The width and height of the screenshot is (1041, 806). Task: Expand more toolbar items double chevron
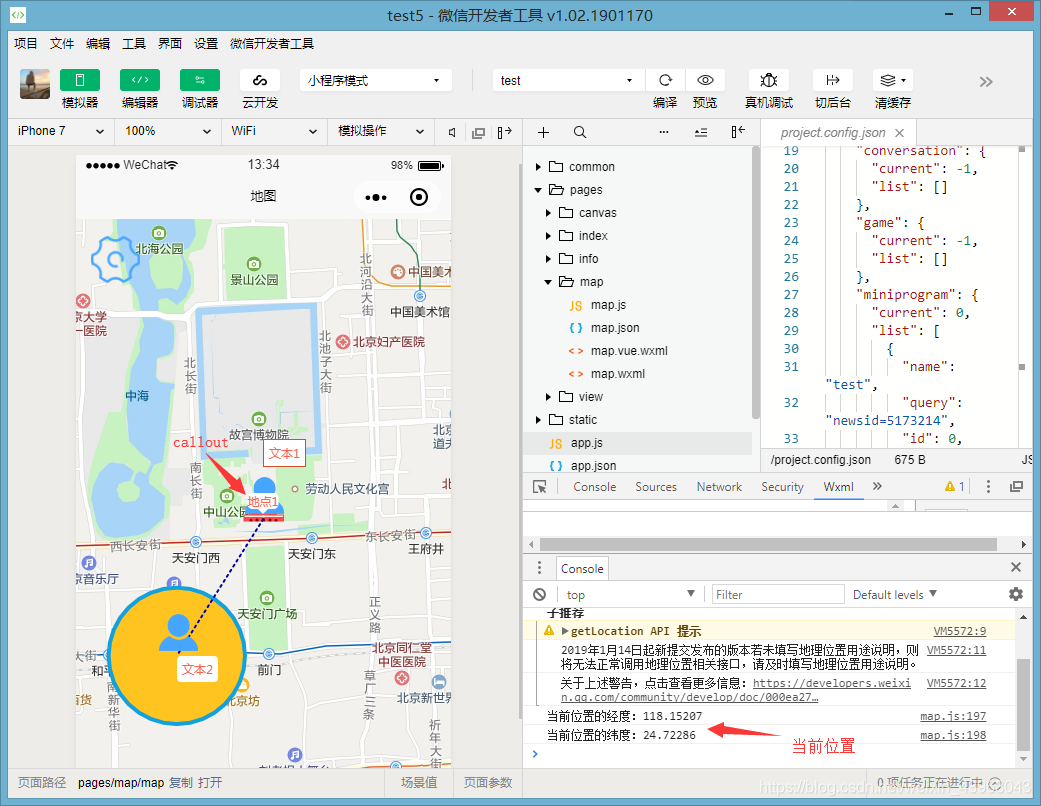click(986, 82)
